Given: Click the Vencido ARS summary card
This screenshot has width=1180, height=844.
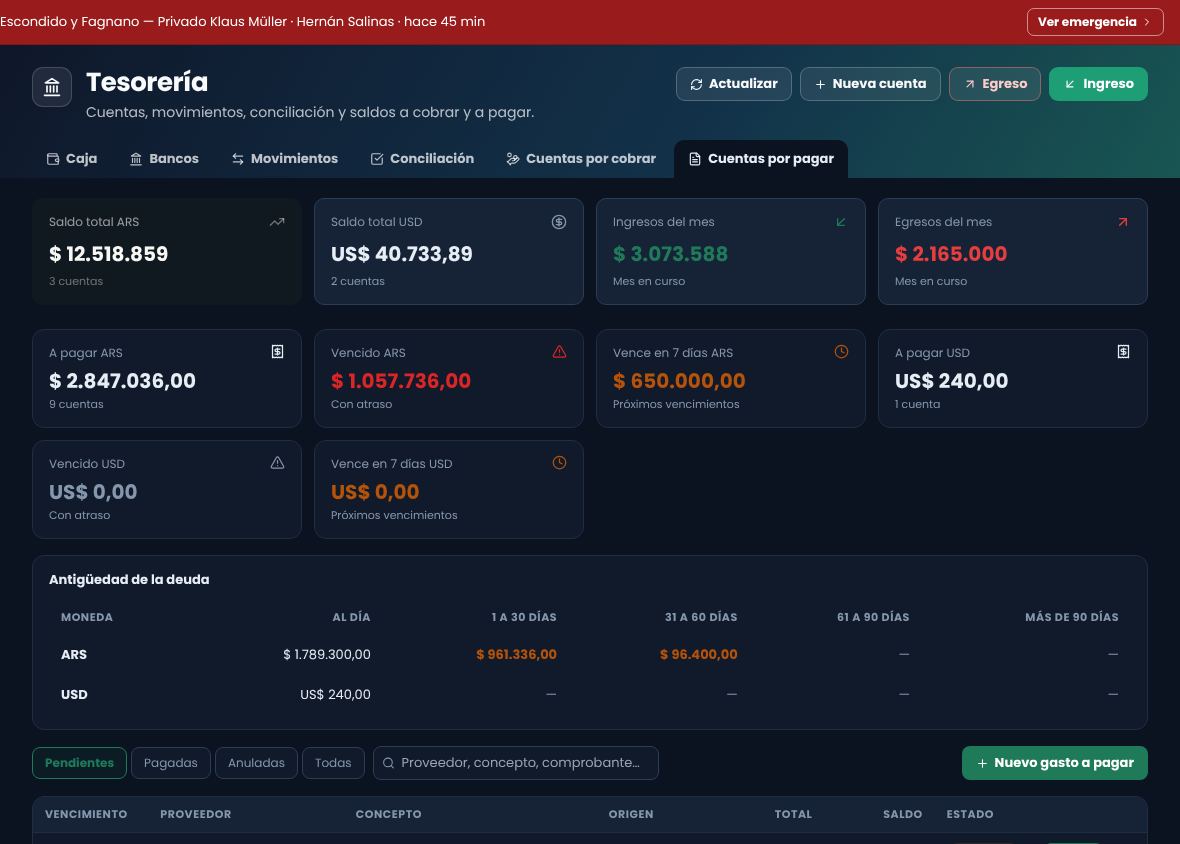Looking at the screenshot, I should point(449,378).
